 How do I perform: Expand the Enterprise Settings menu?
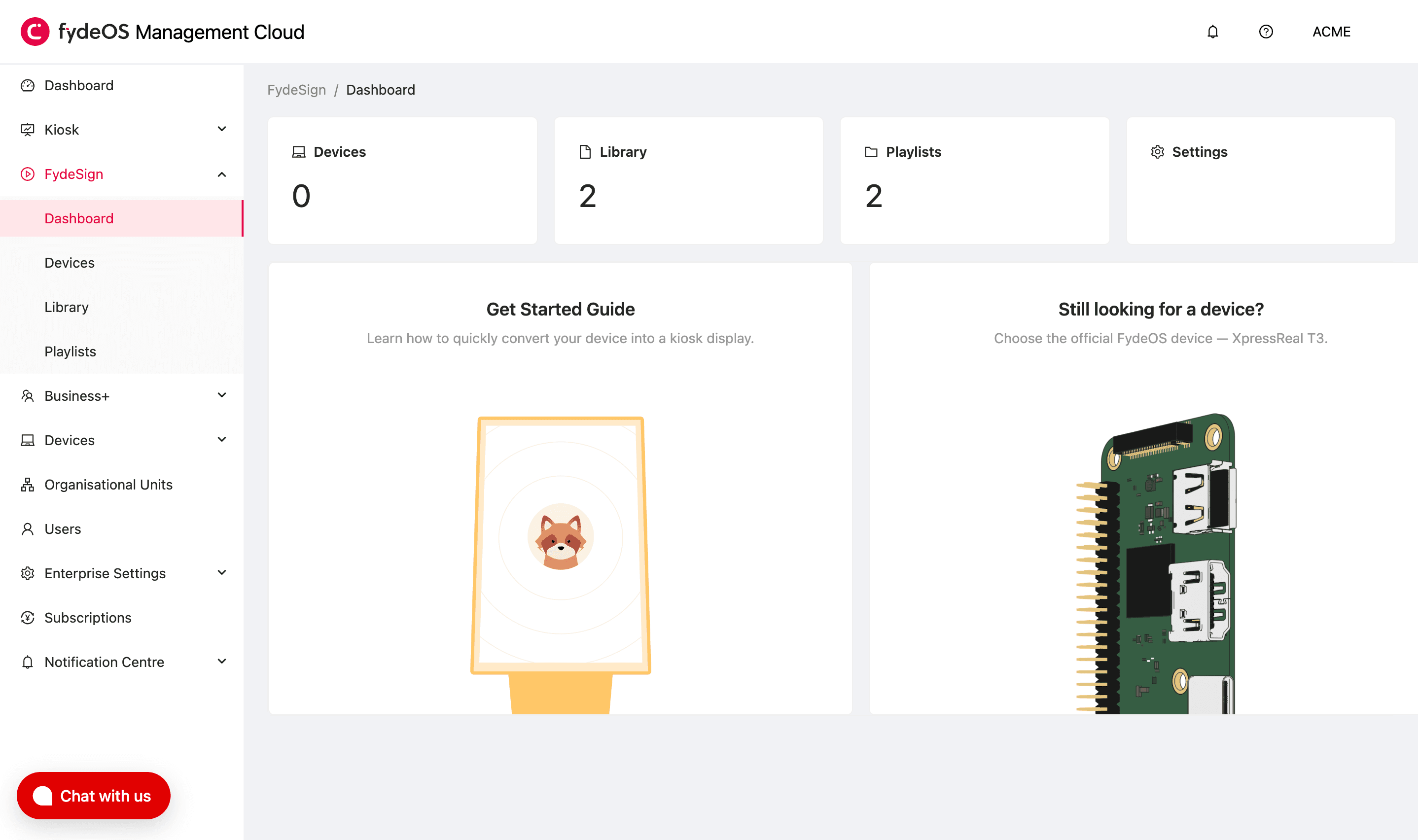pos(222,573)
